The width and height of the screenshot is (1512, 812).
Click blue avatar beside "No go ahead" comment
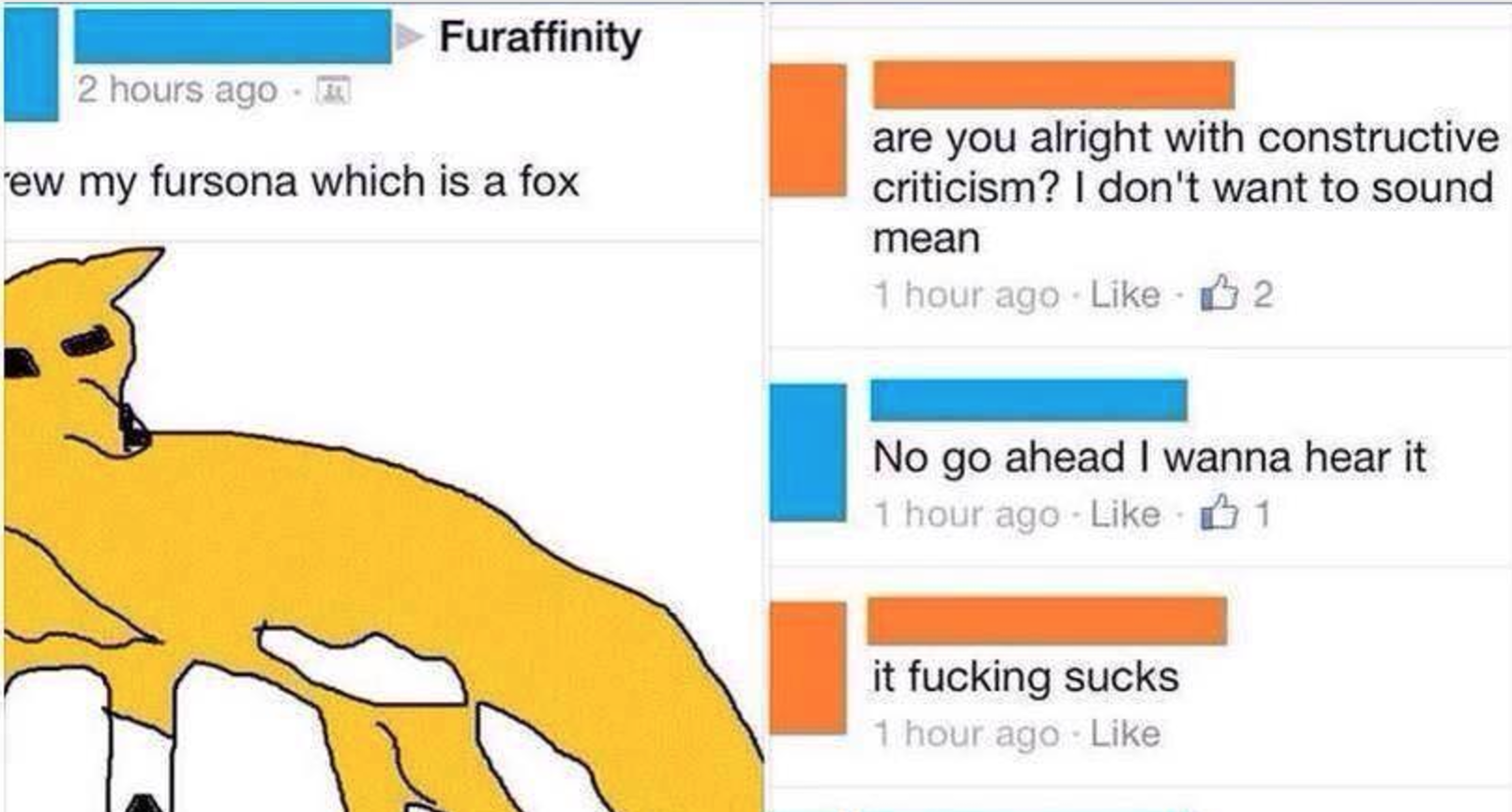click(808, 453)
